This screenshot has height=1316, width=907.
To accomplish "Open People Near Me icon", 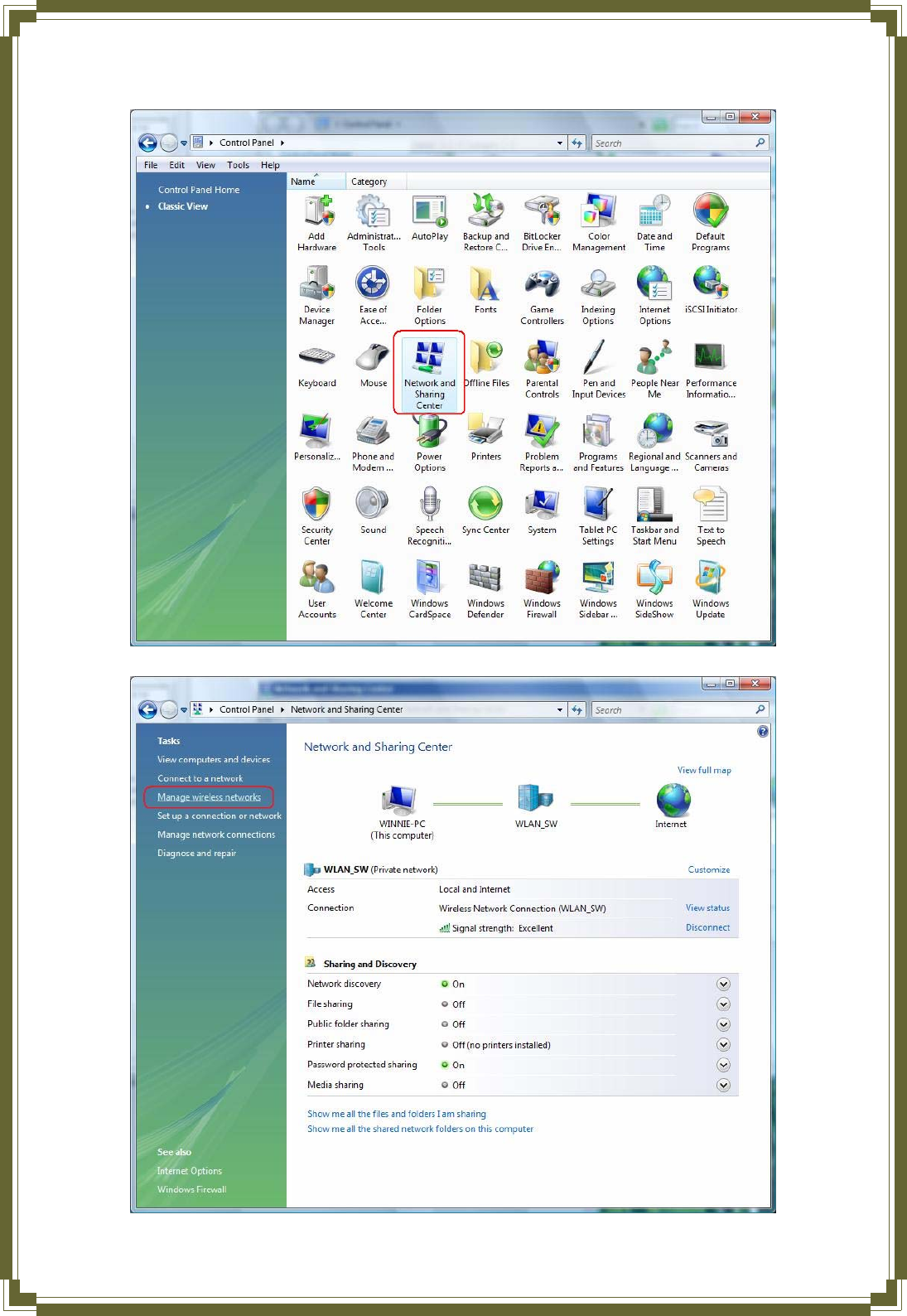I will pyautogui.click(x=654, y=370).
